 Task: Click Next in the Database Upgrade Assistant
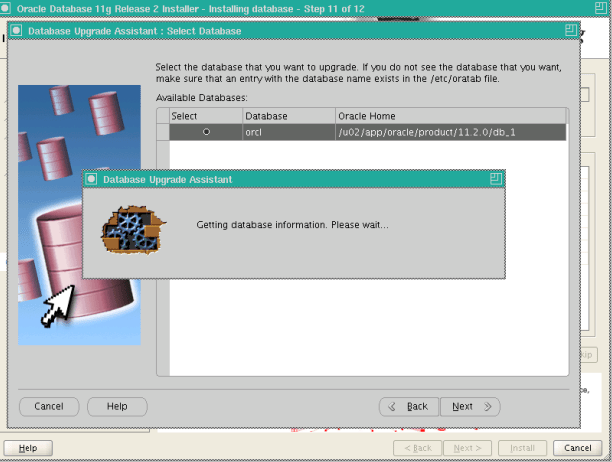(x=470, y=407)
